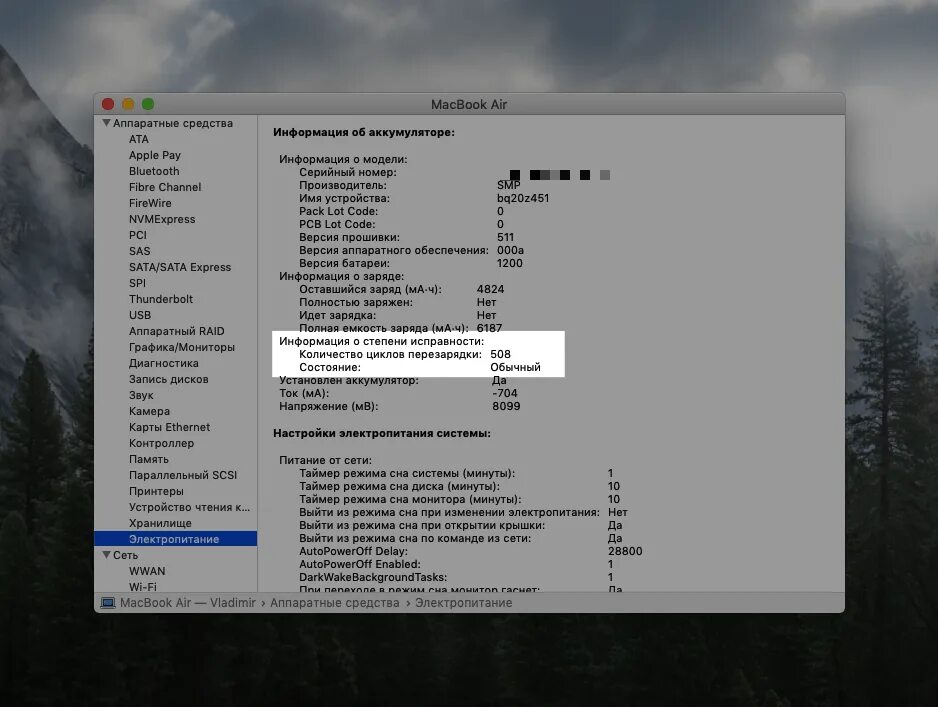Open NVMExpress hardware info

click(162, 219)
